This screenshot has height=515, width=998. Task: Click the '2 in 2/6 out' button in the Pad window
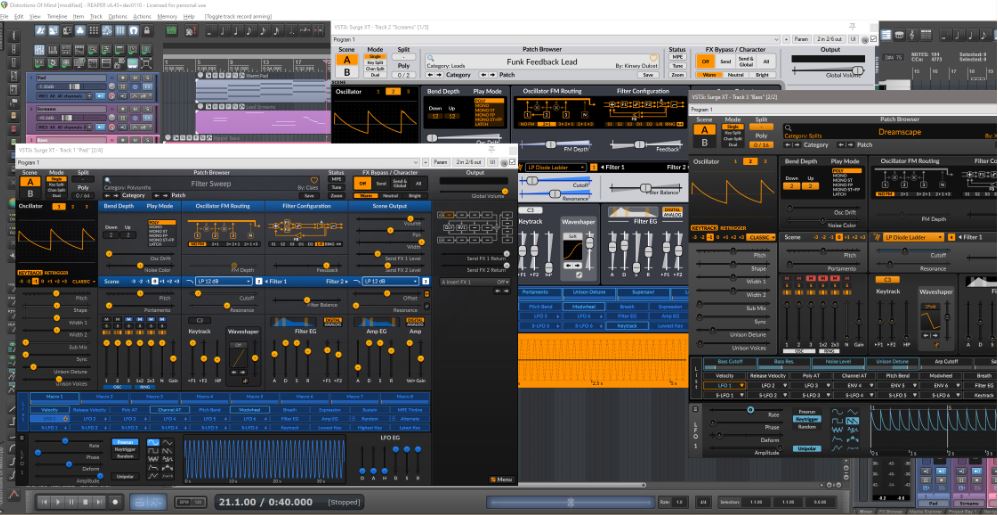(x=468, y=162)
